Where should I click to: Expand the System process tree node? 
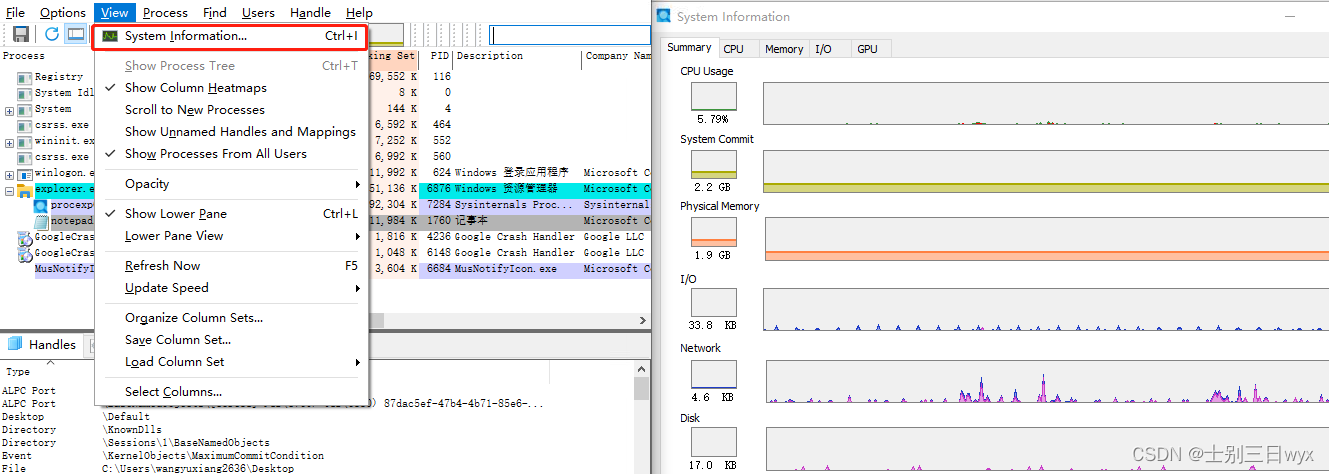point(9,110)
